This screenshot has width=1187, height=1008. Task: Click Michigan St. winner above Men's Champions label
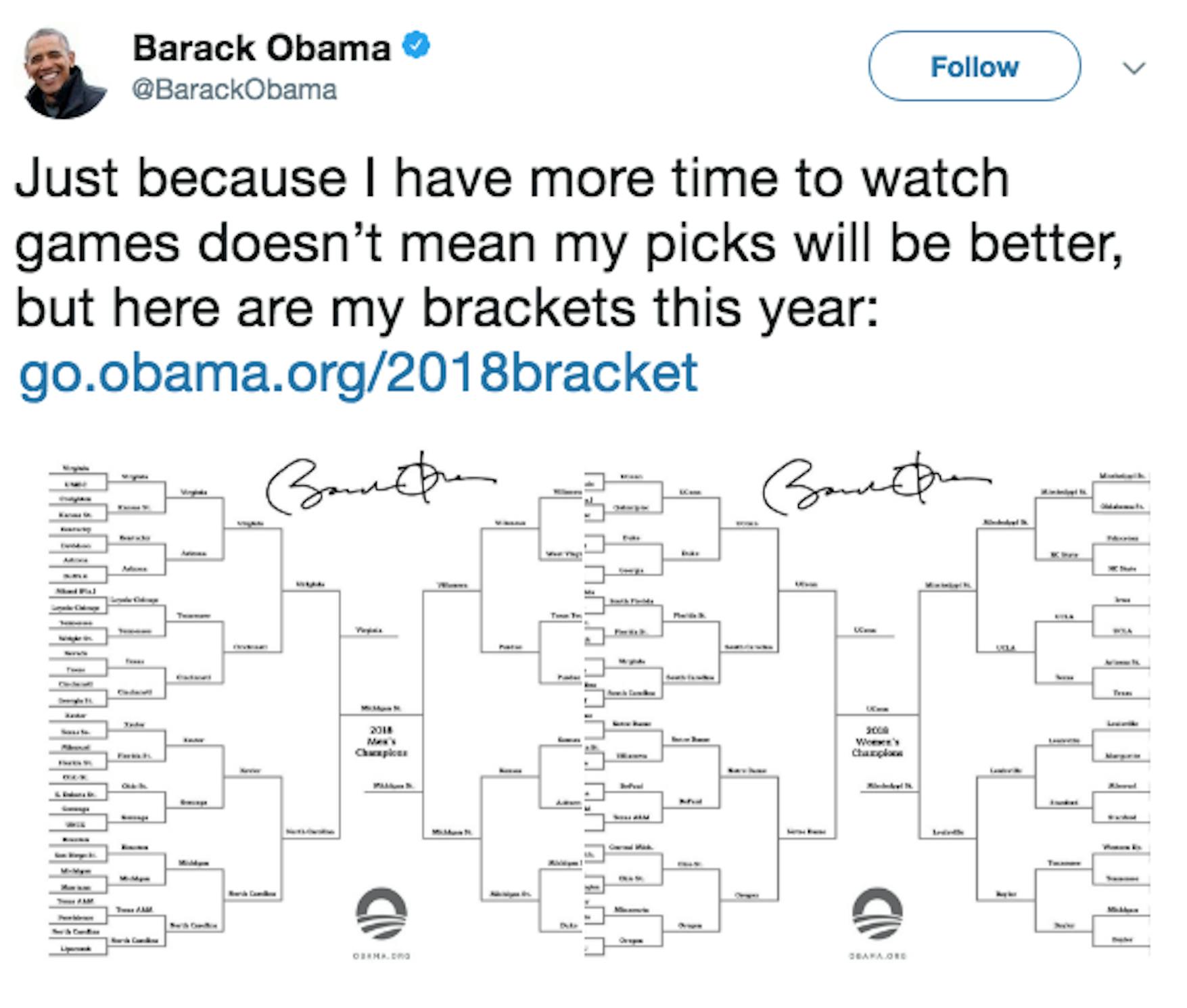point(381,708)
